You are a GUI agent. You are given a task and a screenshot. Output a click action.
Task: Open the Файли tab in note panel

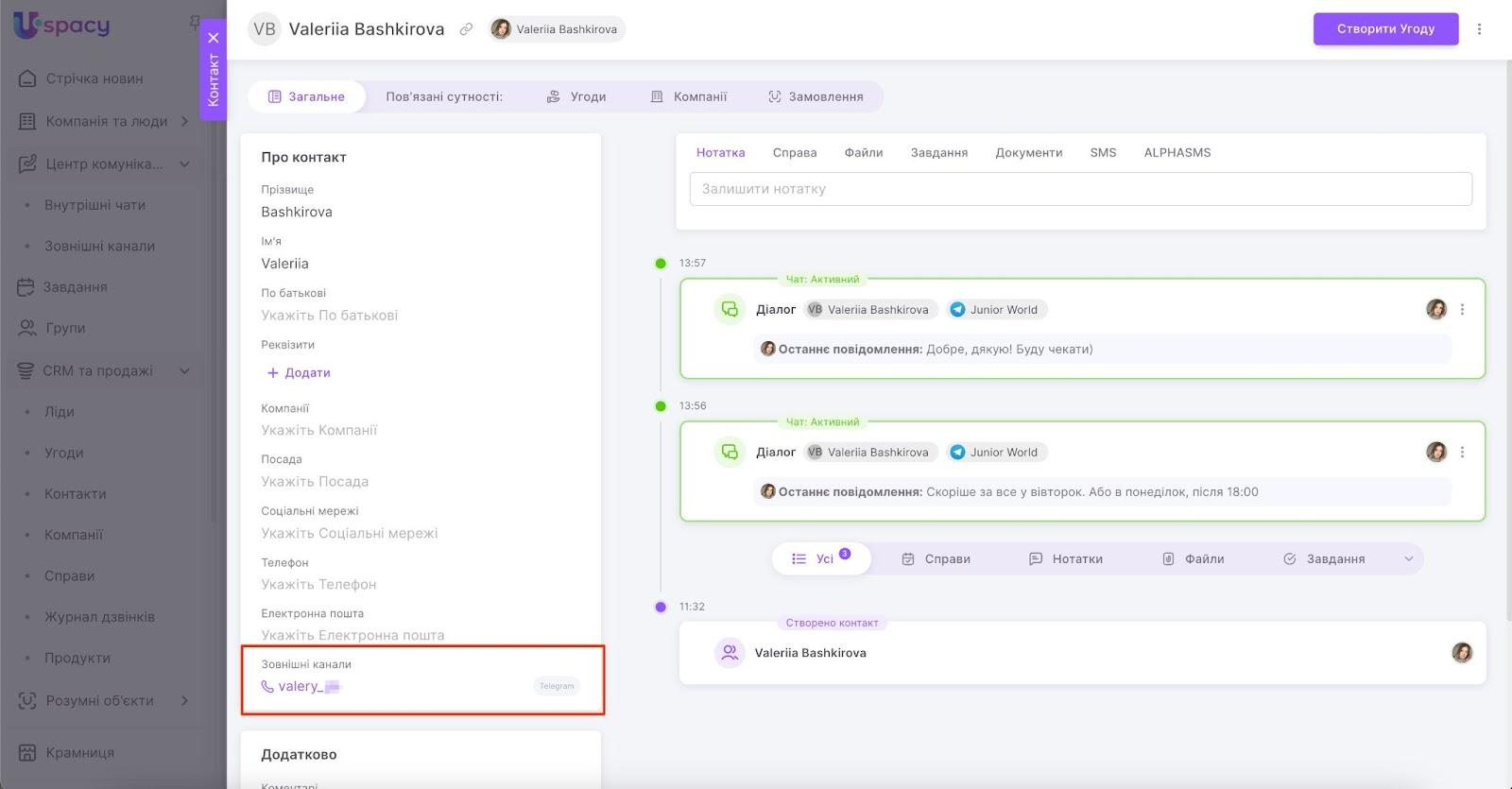coord(863,152)
